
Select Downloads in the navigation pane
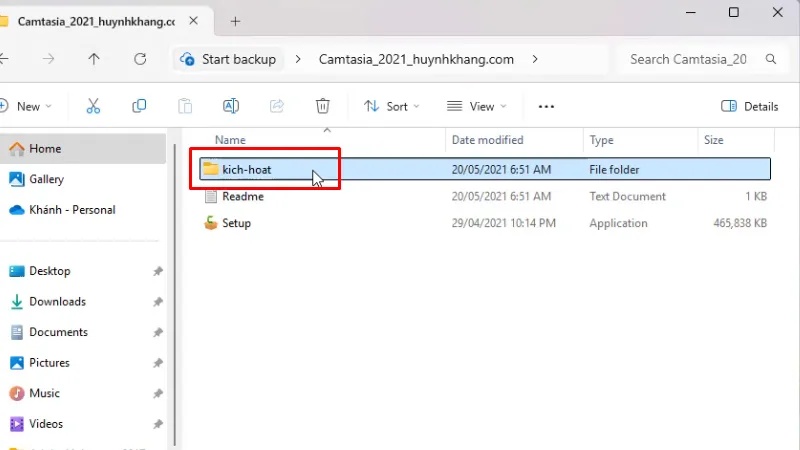pyautogui.click(x=57, y=301)
